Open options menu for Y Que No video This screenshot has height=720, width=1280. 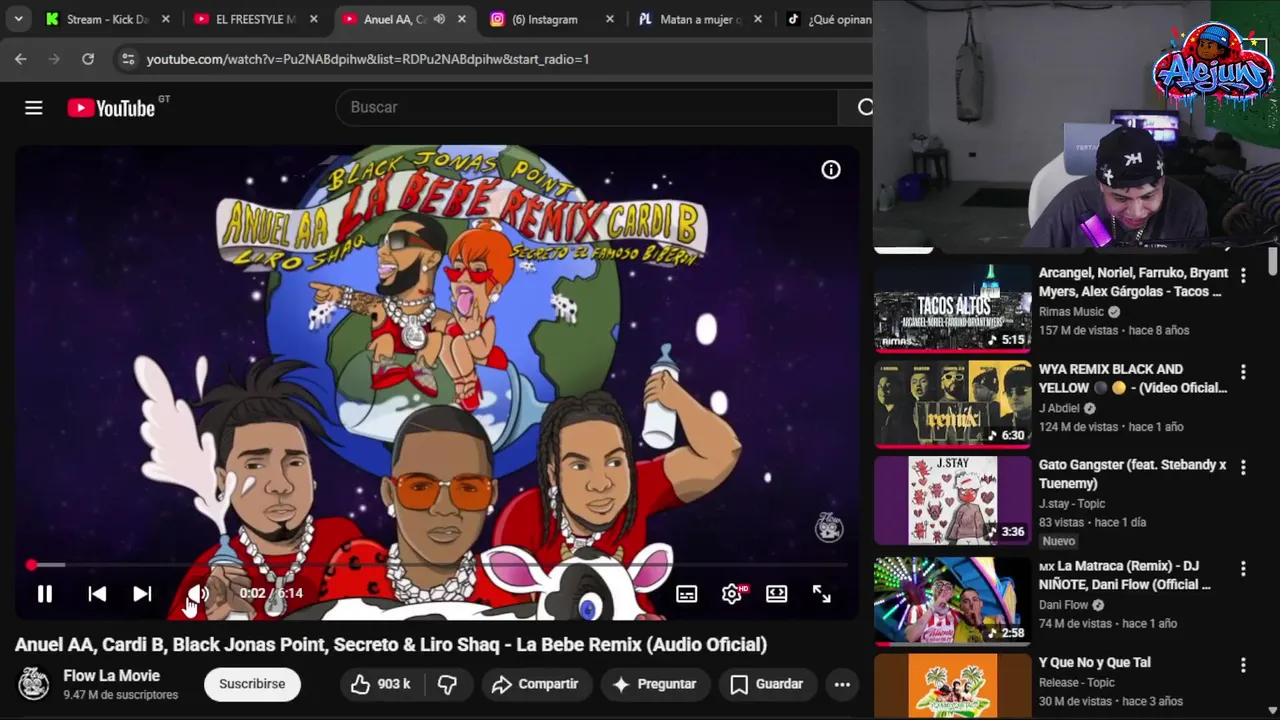click(1243, 665)
